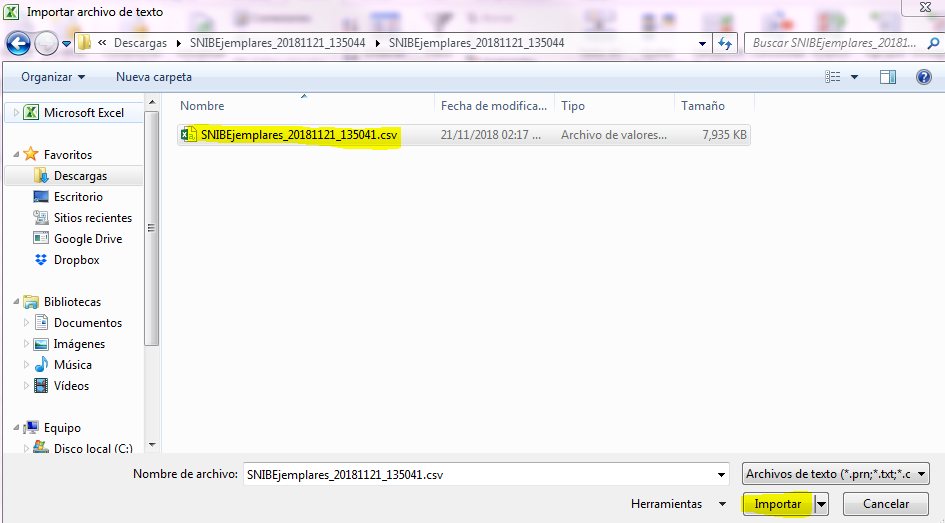
Task: Click the Back navigation arrow button
Action: 18,43
